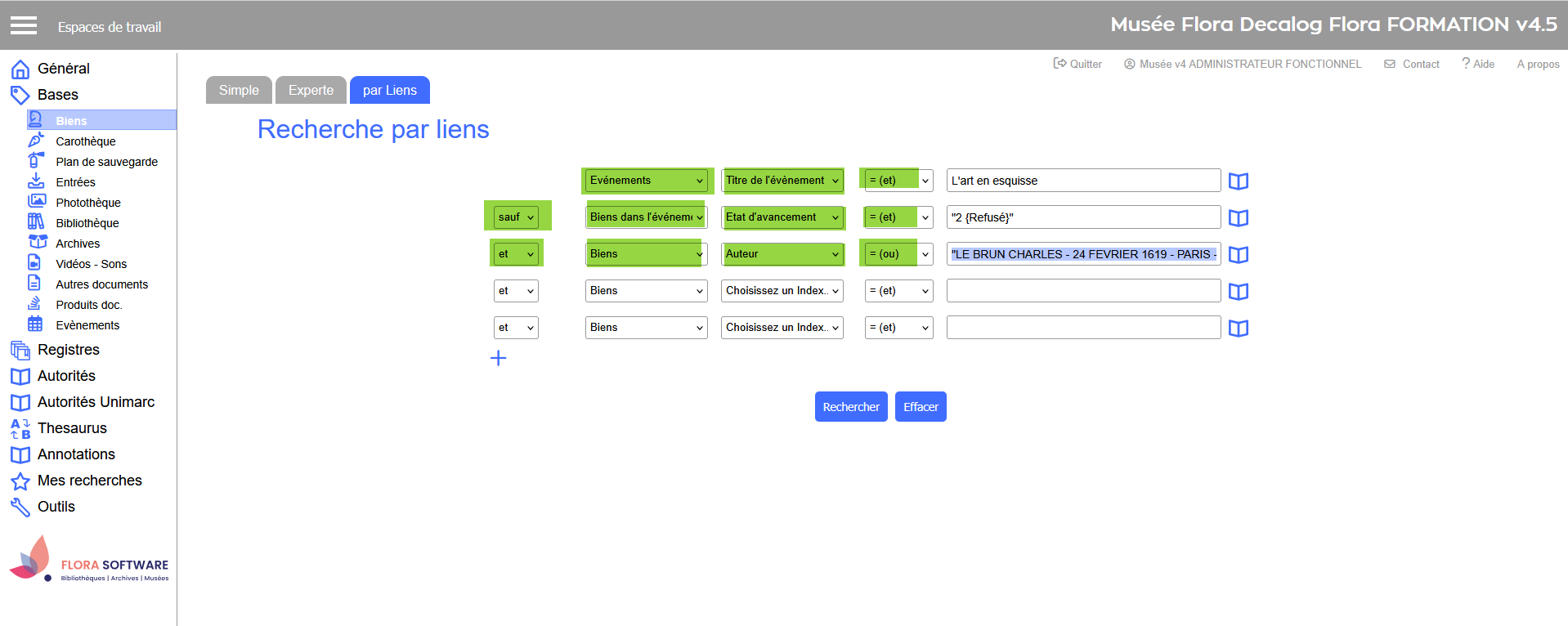Expand the Evénements base dropdown
The width and height of the screenshot is (1568, 626).
(x=646, y=181)
